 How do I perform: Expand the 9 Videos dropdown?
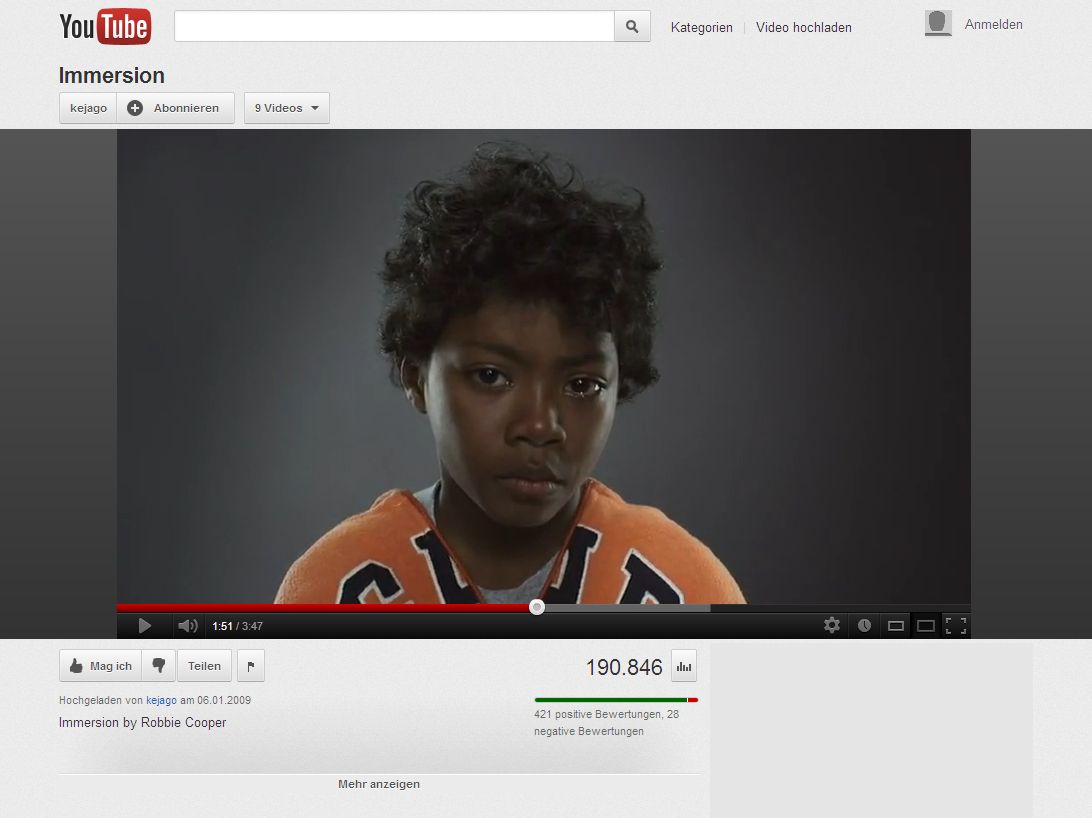287,108
